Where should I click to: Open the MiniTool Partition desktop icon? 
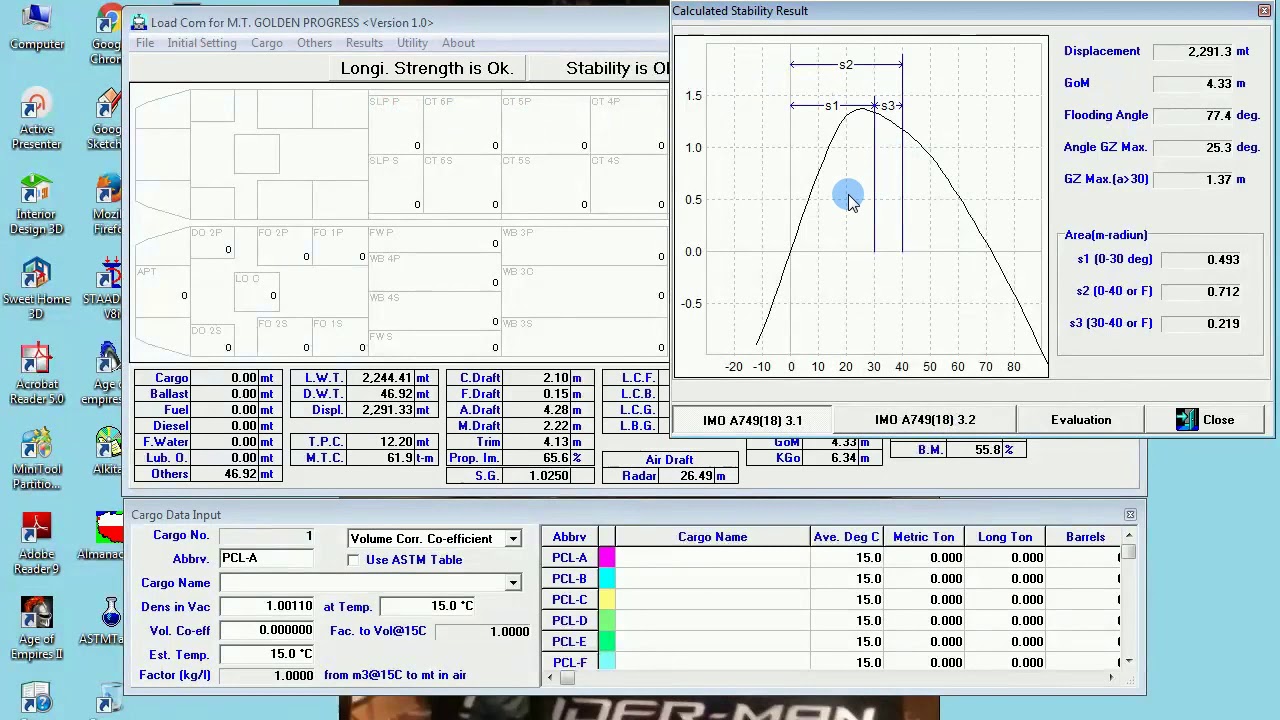click(x=37, y=462)
